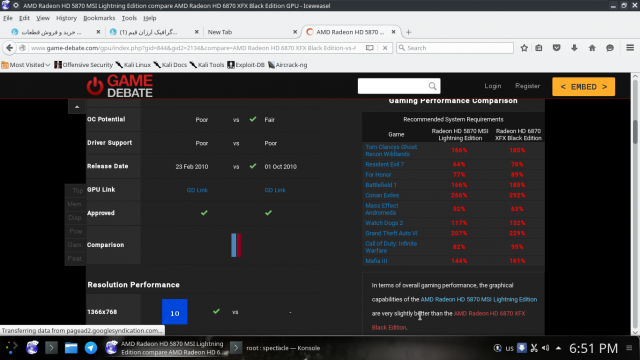Open Resident Evil 7 game link
640x360 pixels.
384,164
